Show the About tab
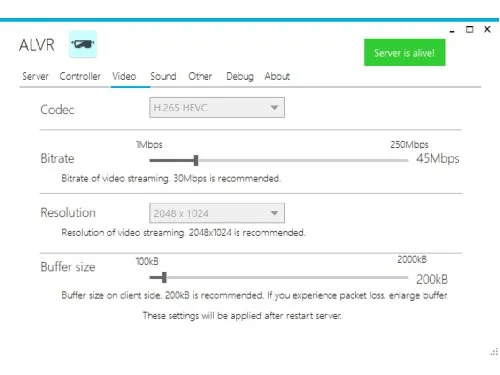The height and width of the screenshot is (375, 500). pyautogui.click(x=277, y=76)
